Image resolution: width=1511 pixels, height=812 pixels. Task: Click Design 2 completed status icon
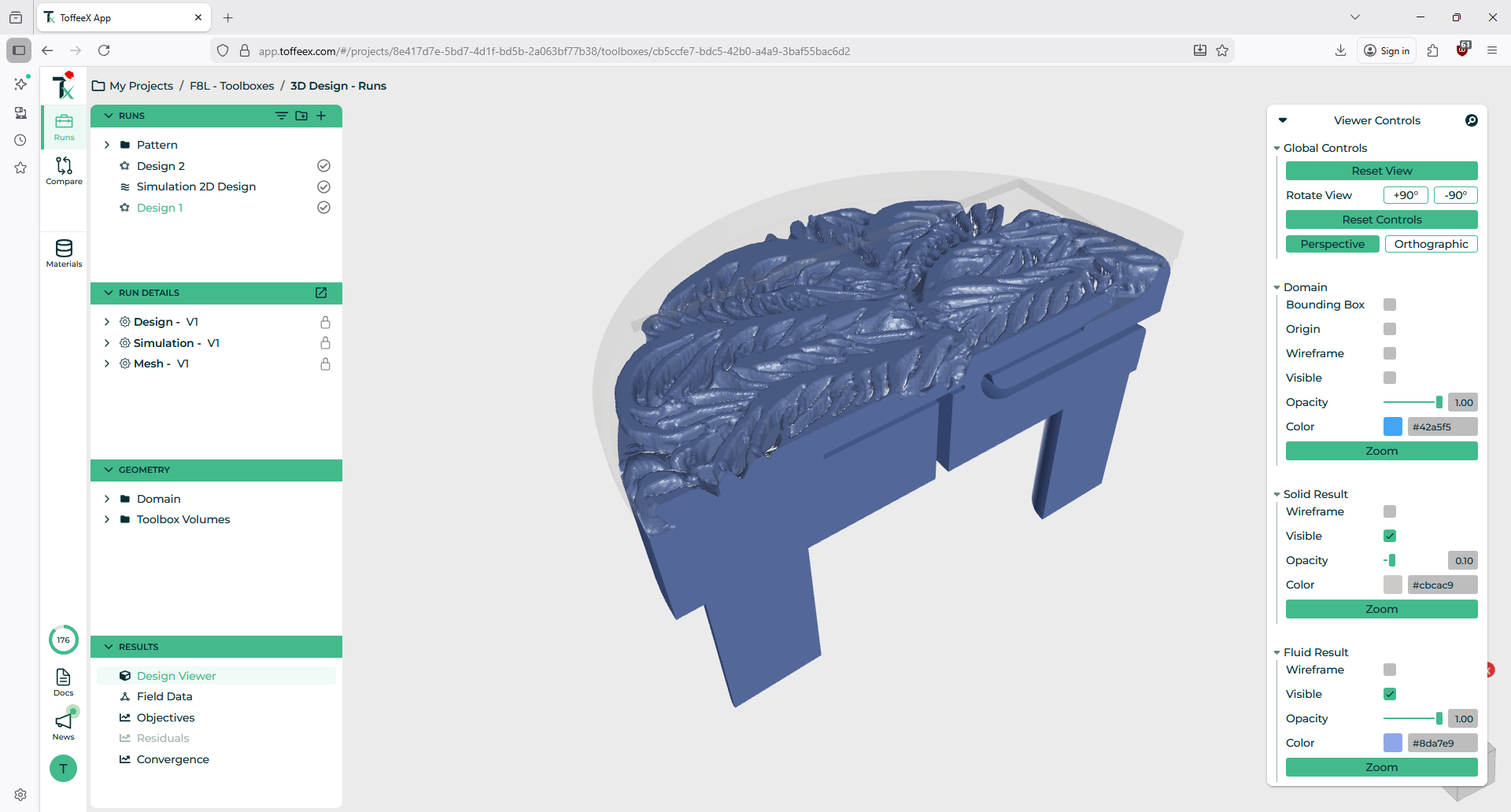pyautogui.click(x=323, y=166)
